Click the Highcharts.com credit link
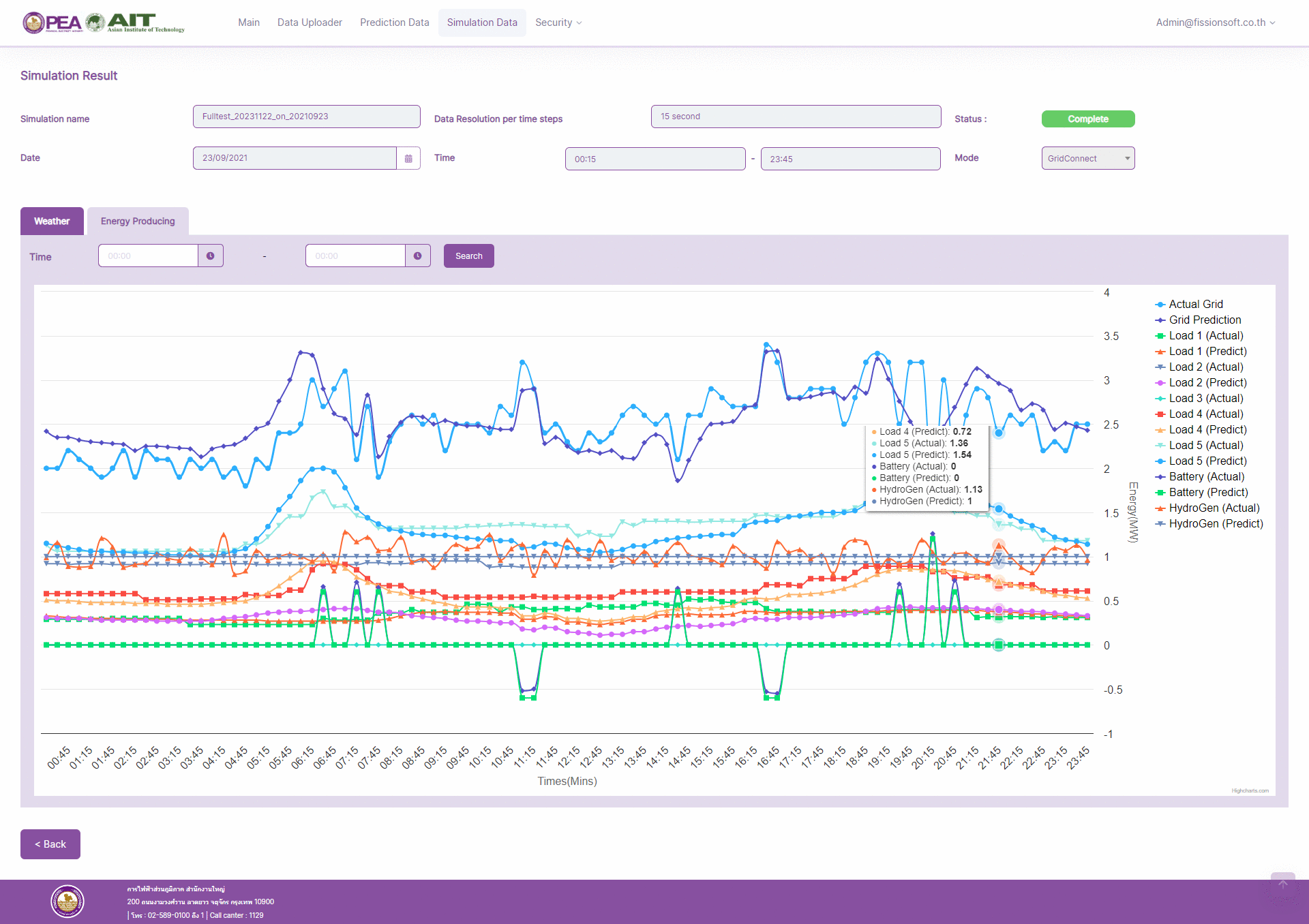This screenshot has height=924, width=1309. (x=1250, y=790)
